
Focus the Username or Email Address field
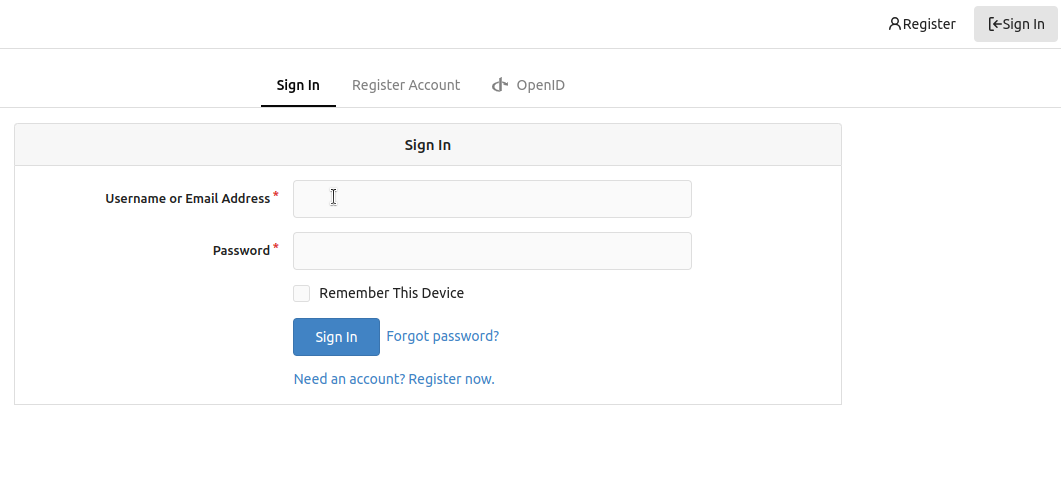[492, 199]
